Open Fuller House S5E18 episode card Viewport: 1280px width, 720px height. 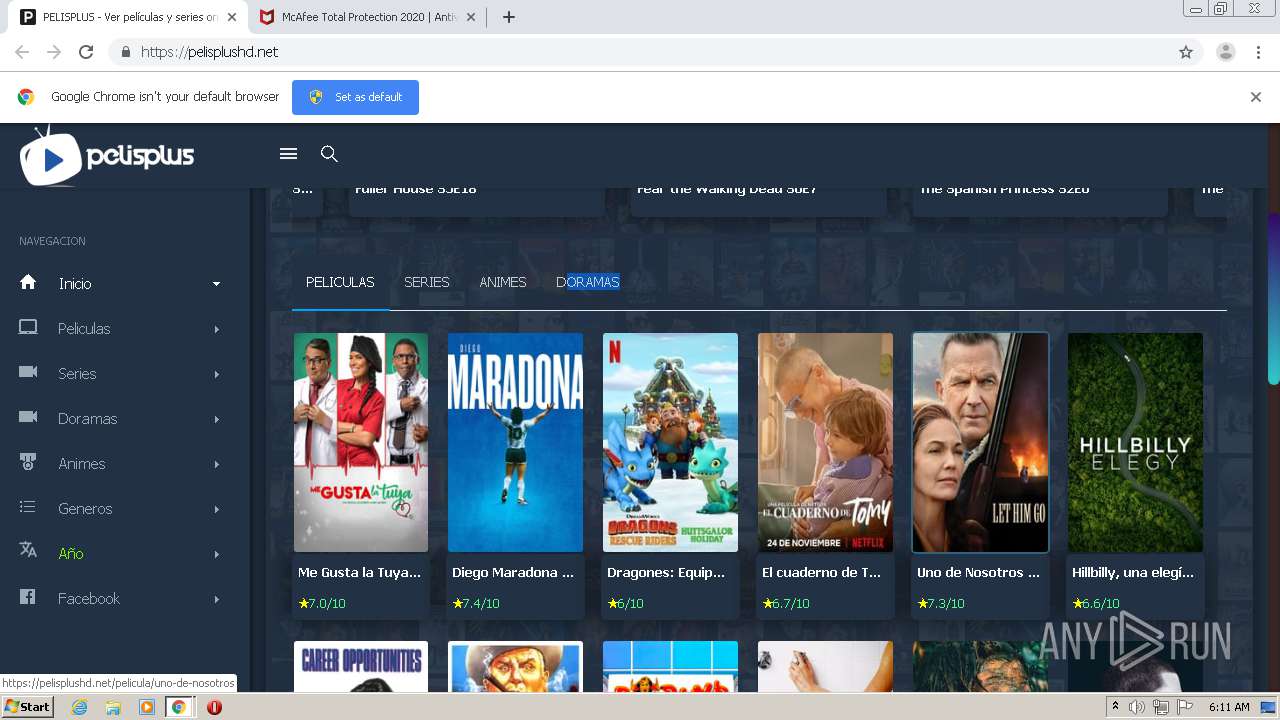[x=477, y=200]
